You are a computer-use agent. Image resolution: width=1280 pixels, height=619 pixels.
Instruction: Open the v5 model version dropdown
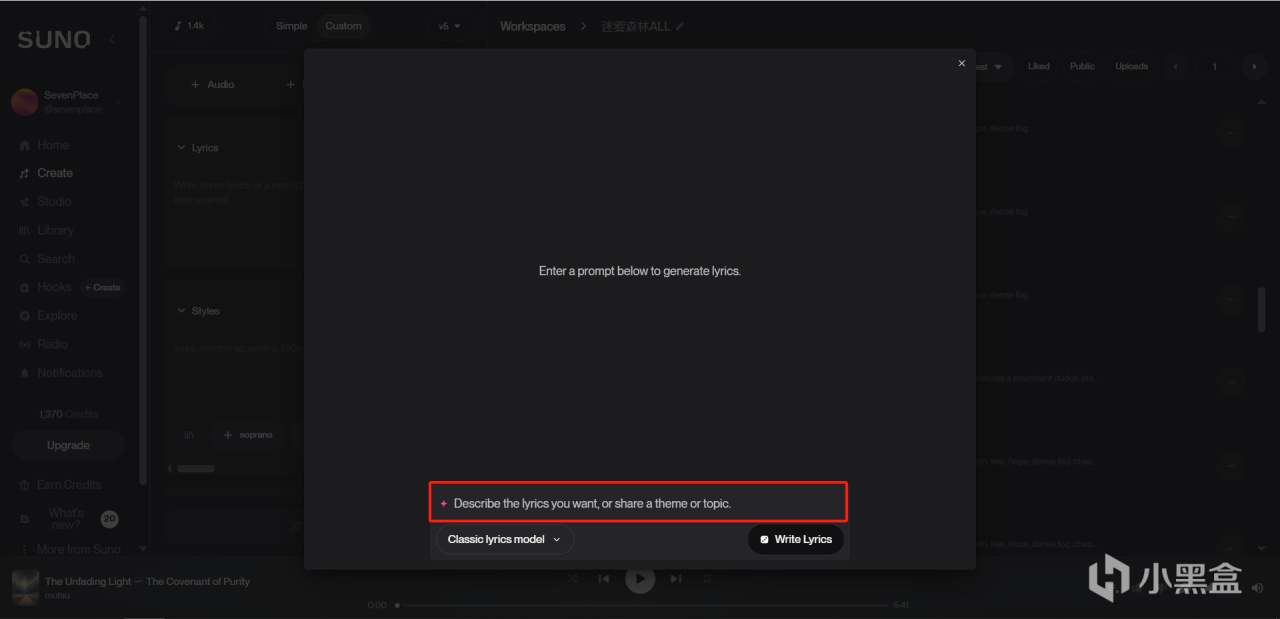449,26
